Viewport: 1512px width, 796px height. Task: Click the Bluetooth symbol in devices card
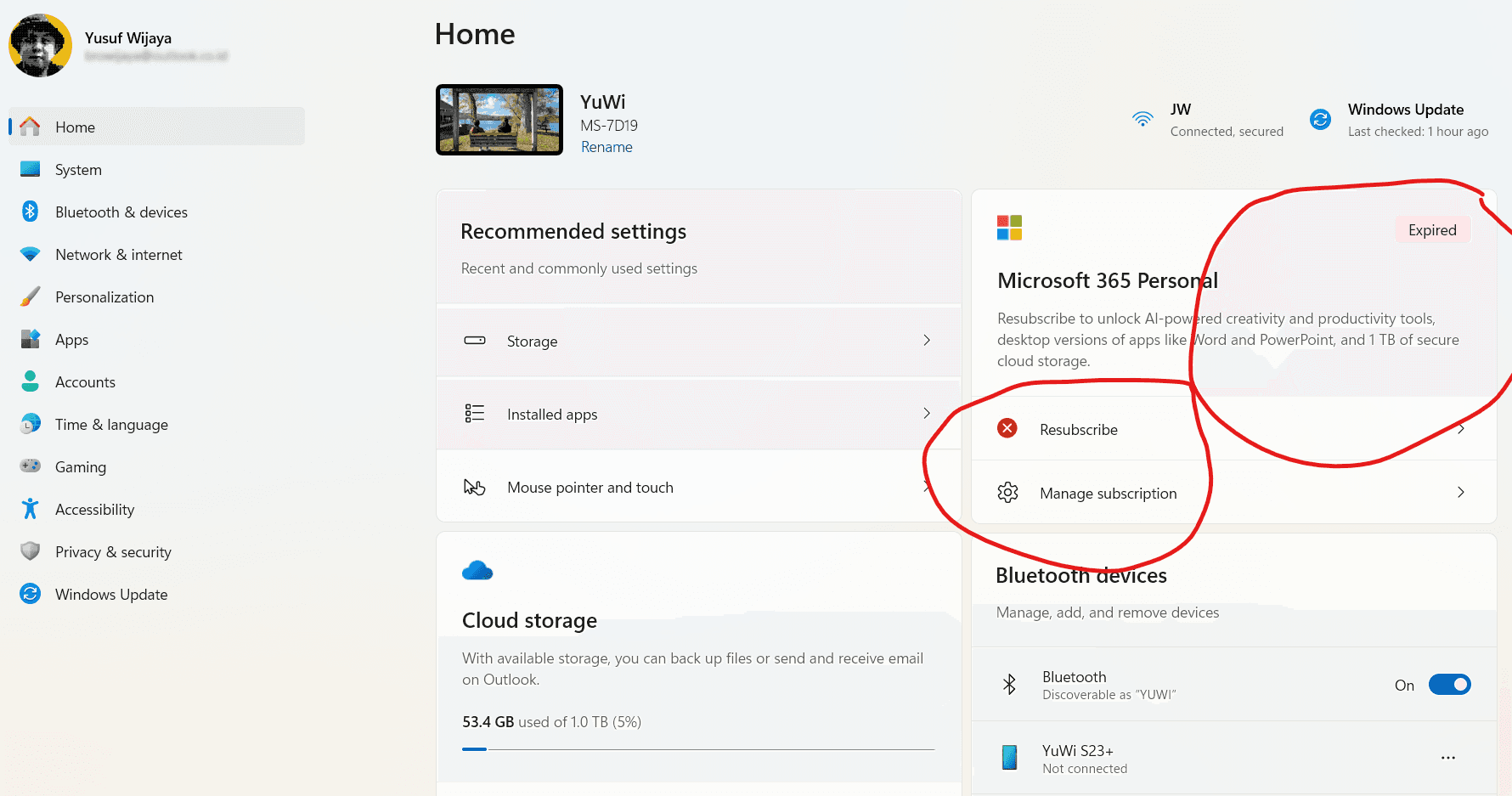[1009, 685]
